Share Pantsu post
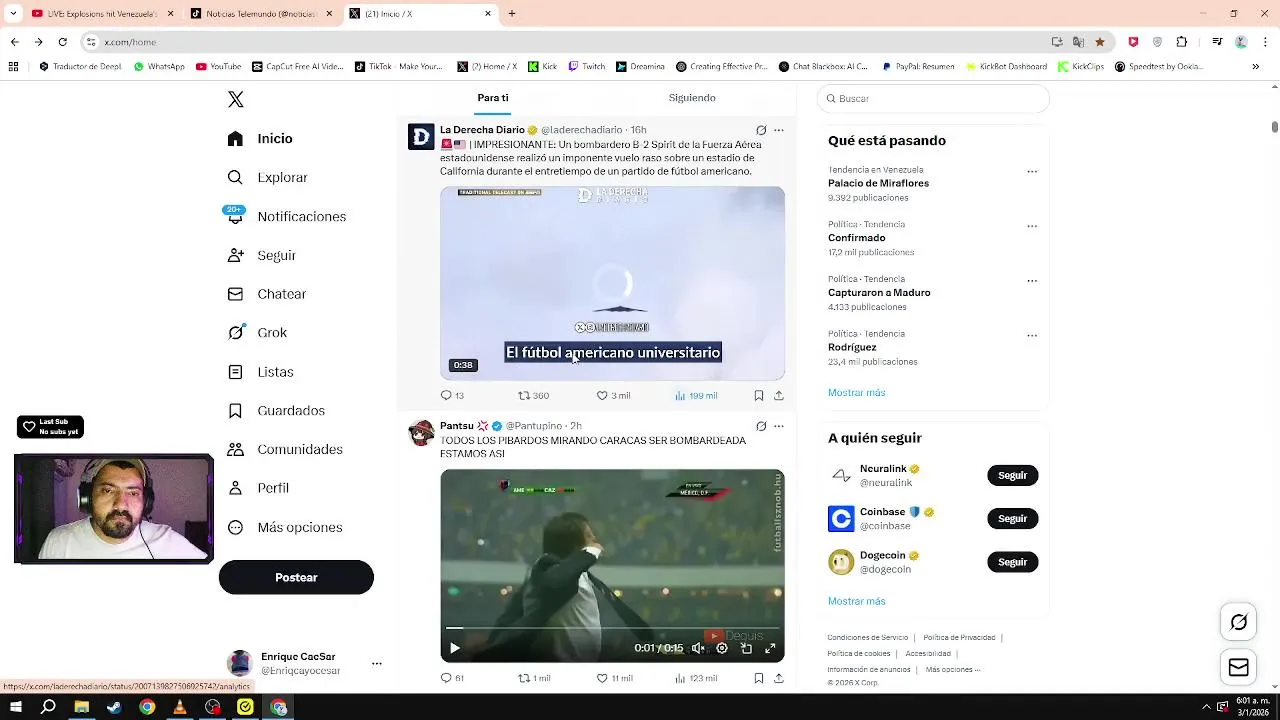 (779, 678)
